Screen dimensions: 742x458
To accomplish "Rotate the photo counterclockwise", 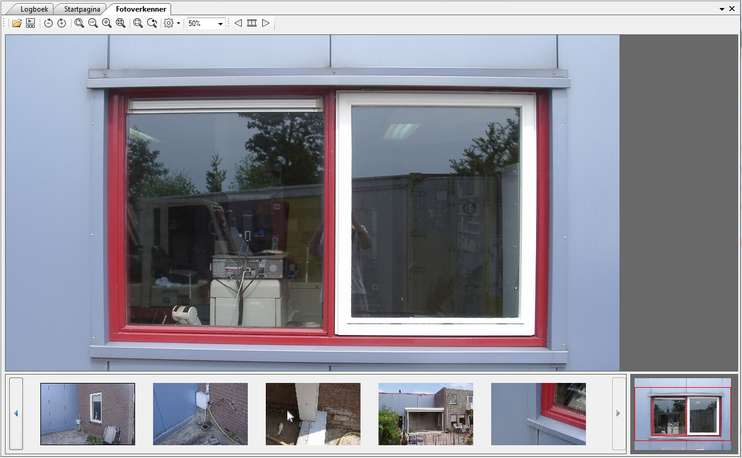I will (x=48, y=23).
